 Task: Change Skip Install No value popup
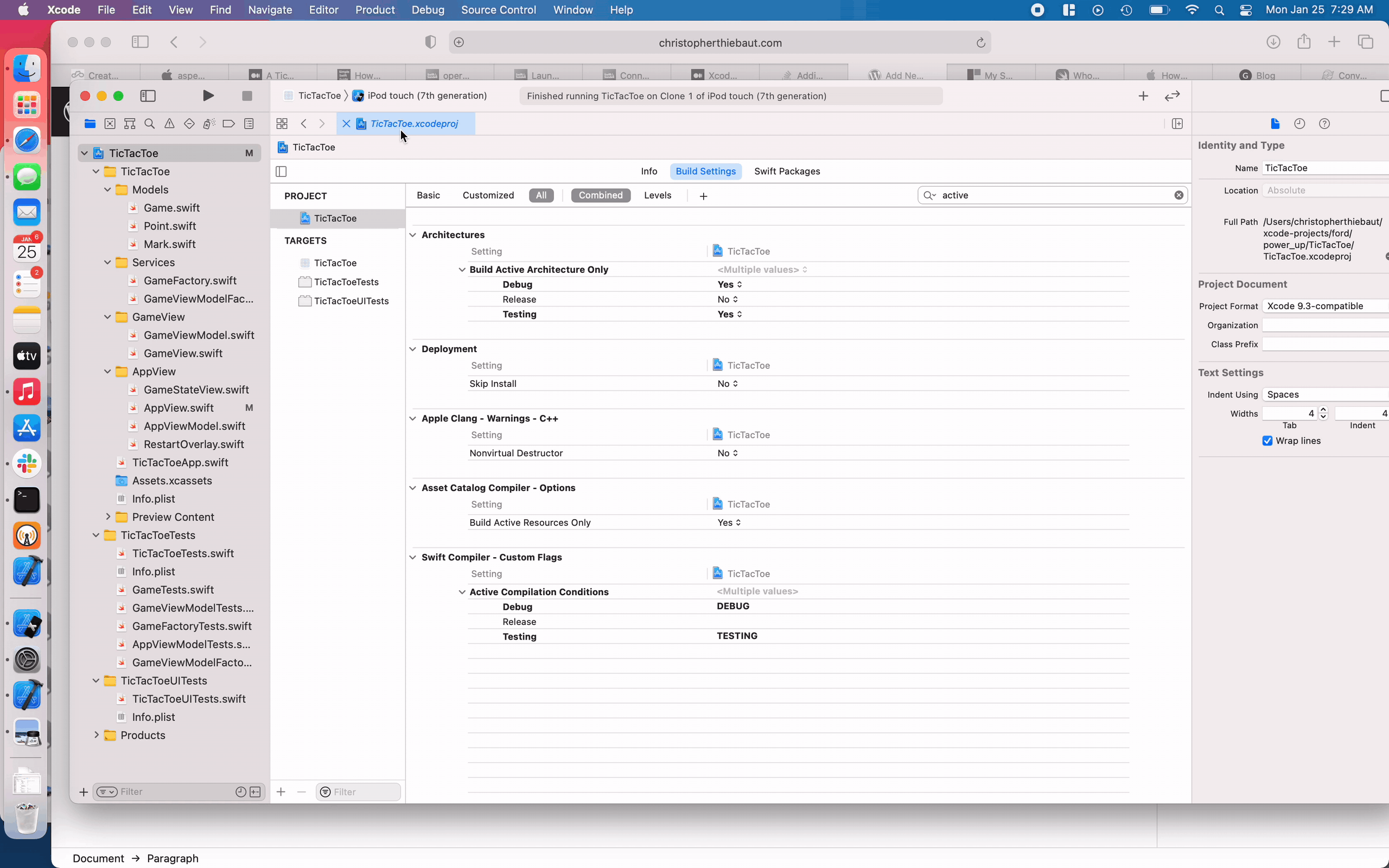coord(727,384)
